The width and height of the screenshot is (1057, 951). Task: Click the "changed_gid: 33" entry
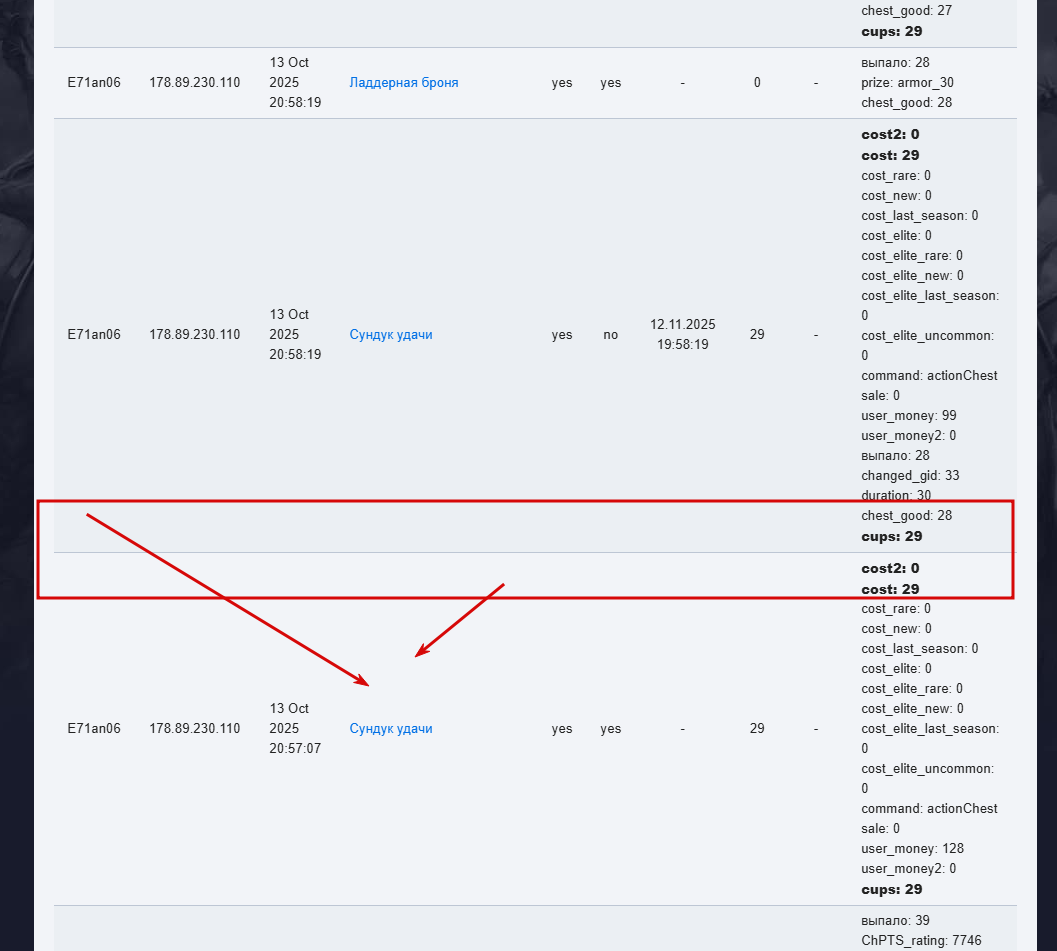coord(910,476)
